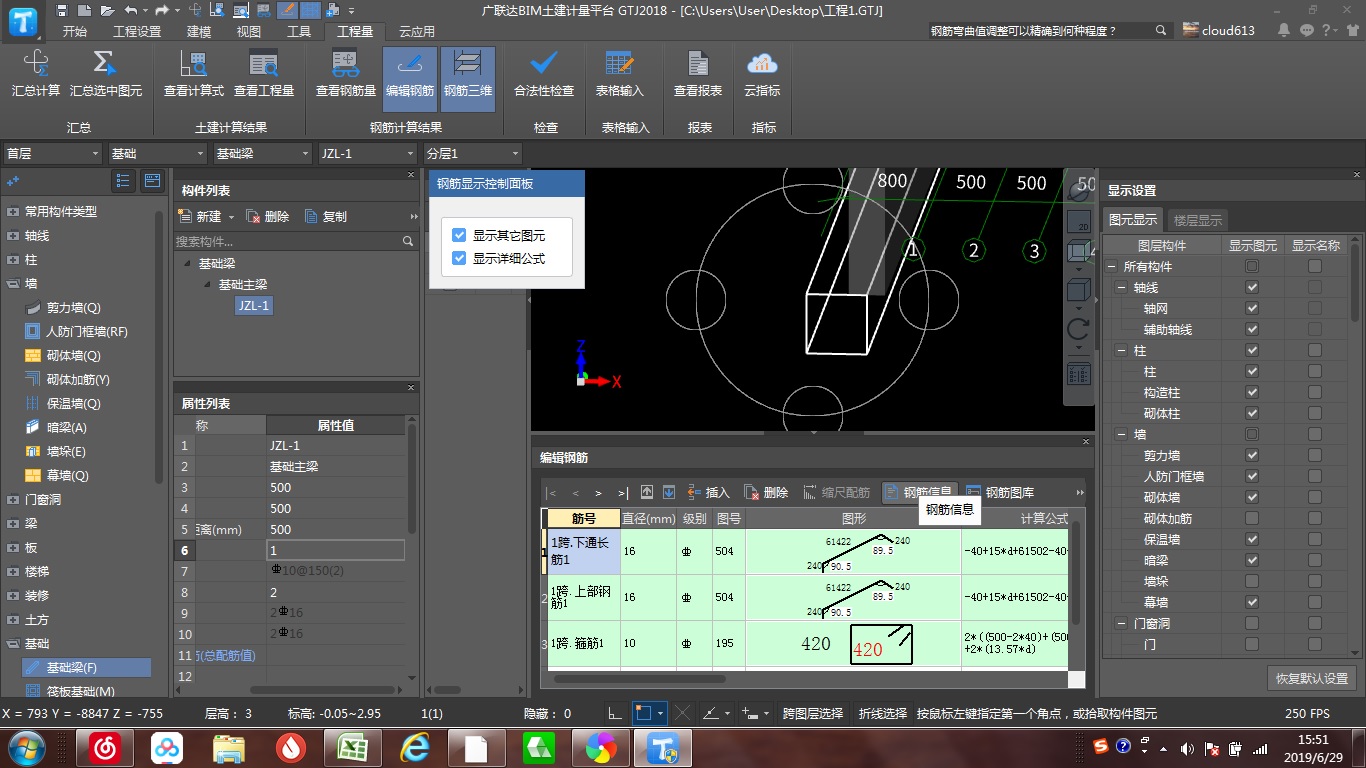Click the undo arrow in quick access bar

pyautogui.click(x=131, y=10)
